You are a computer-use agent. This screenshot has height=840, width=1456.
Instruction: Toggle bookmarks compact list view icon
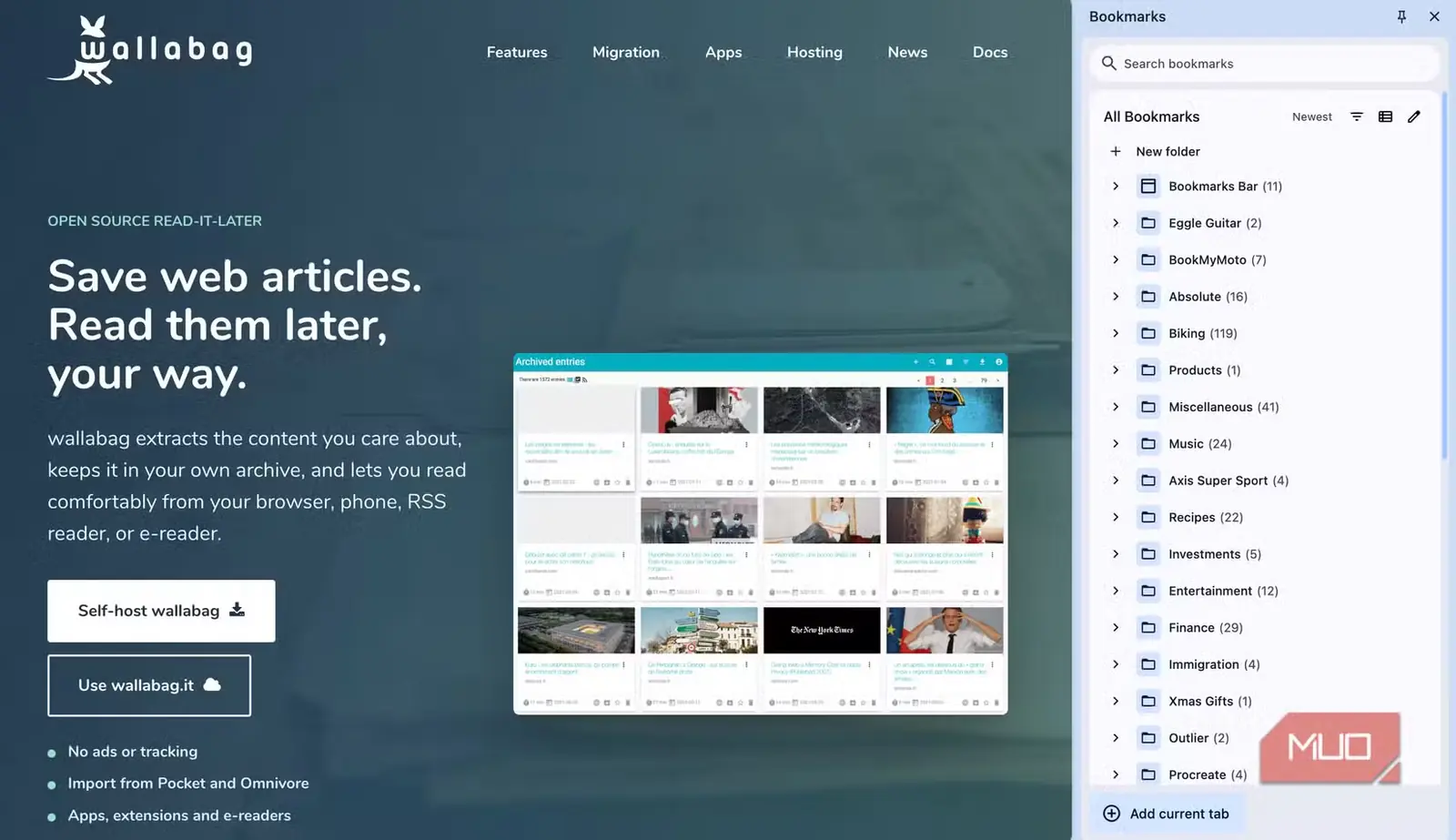pos(1385,116)
